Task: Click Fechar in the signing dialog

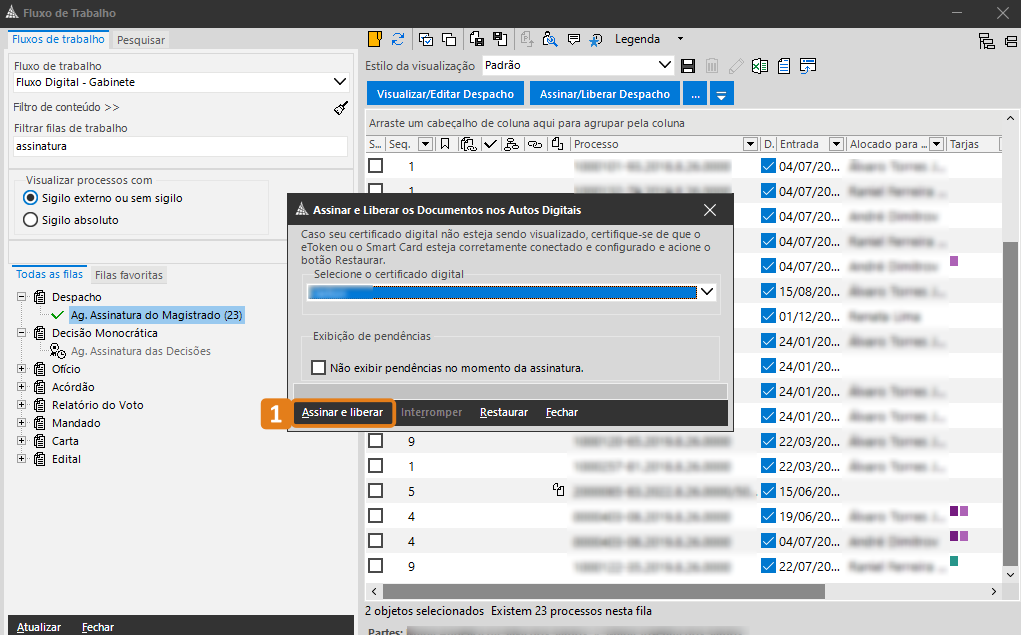Action: [562, 412]
